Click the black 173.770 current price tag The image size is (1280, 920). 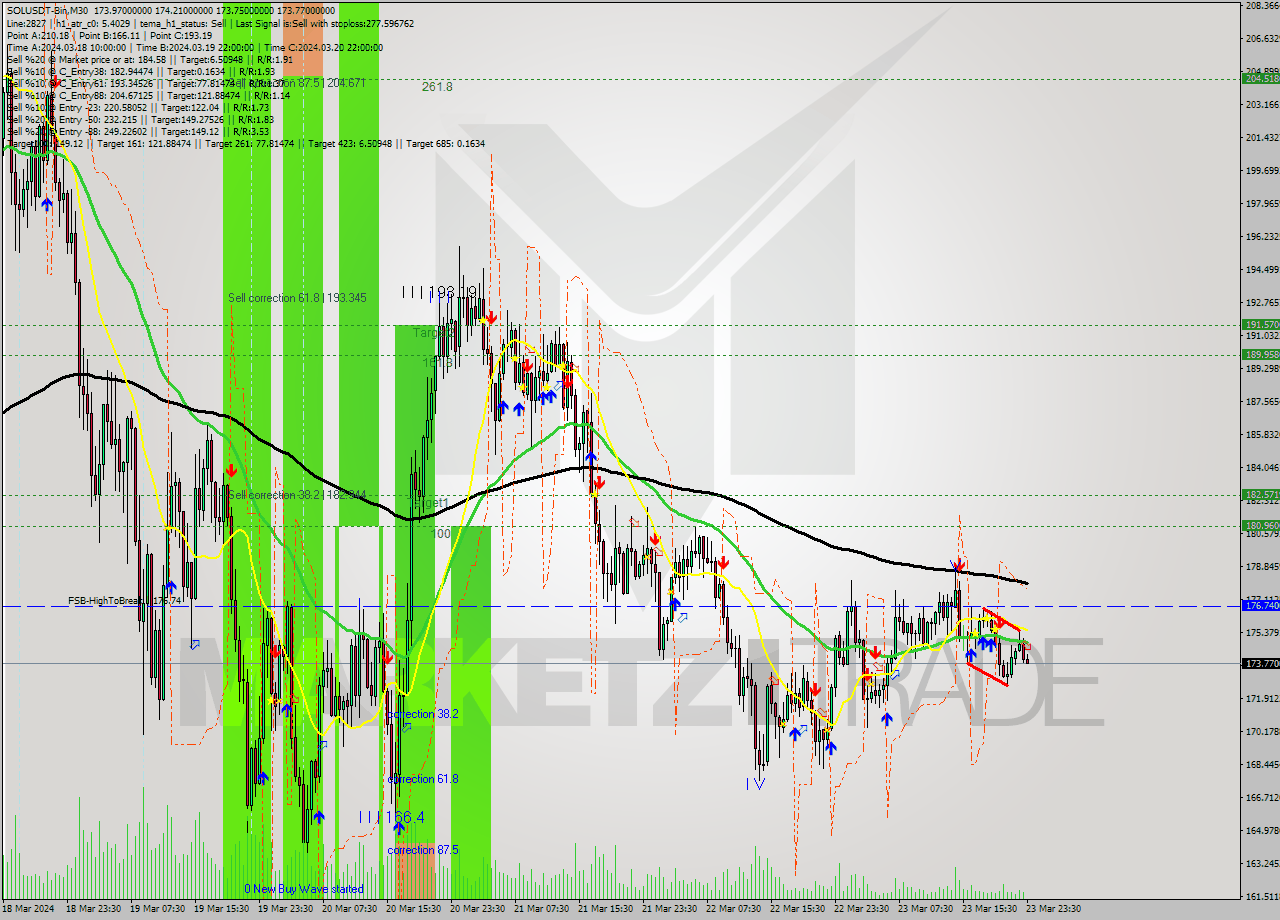[1261, 664]
